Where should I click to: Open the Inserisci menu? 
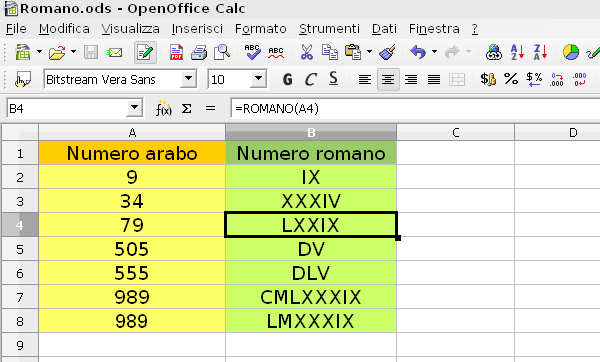coord(197,29)
